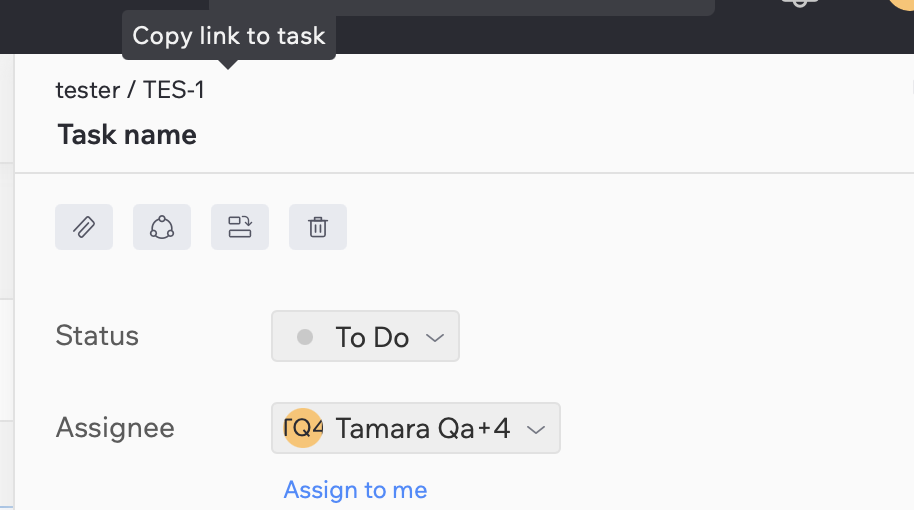Click the gray status dot beside To Do
Viewport: 914px width, 510px height.
[x=305, y=337]
